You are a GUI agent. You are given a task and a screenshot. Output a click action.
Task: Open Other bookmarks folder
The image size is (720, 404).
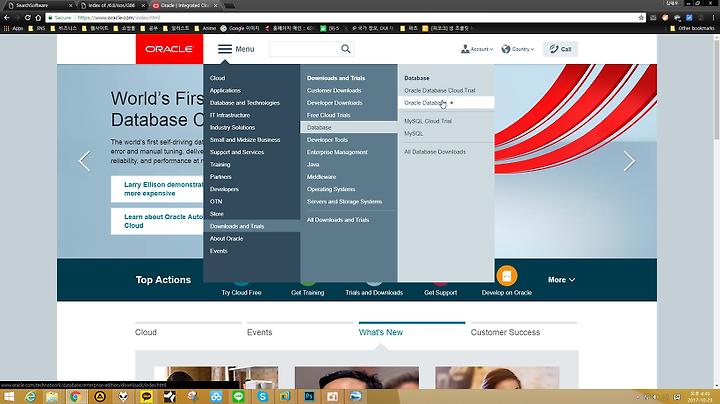click(x=692, y=28)
